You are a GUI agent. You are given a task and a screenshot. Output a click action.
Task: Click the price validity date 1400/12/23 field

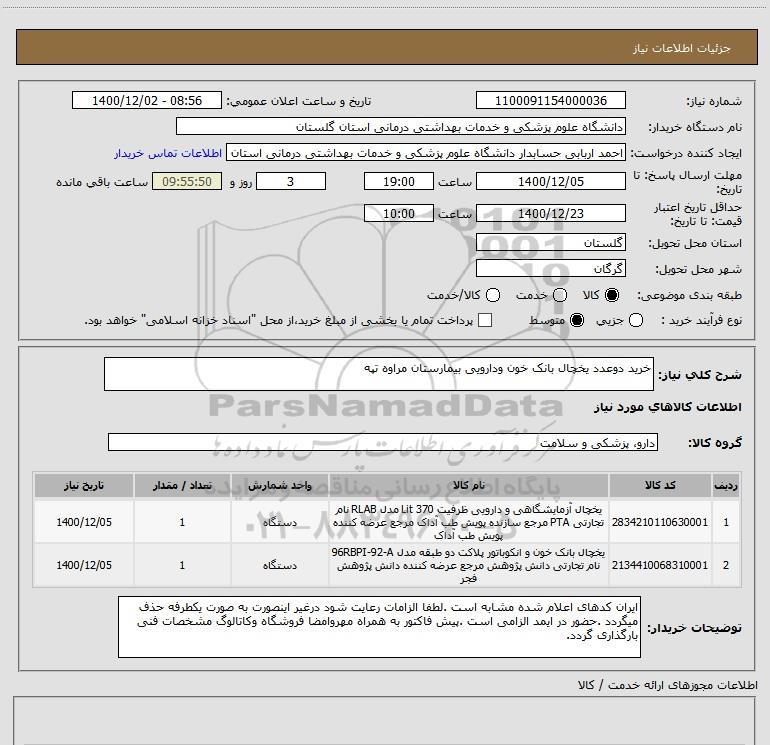pos(550,214)
